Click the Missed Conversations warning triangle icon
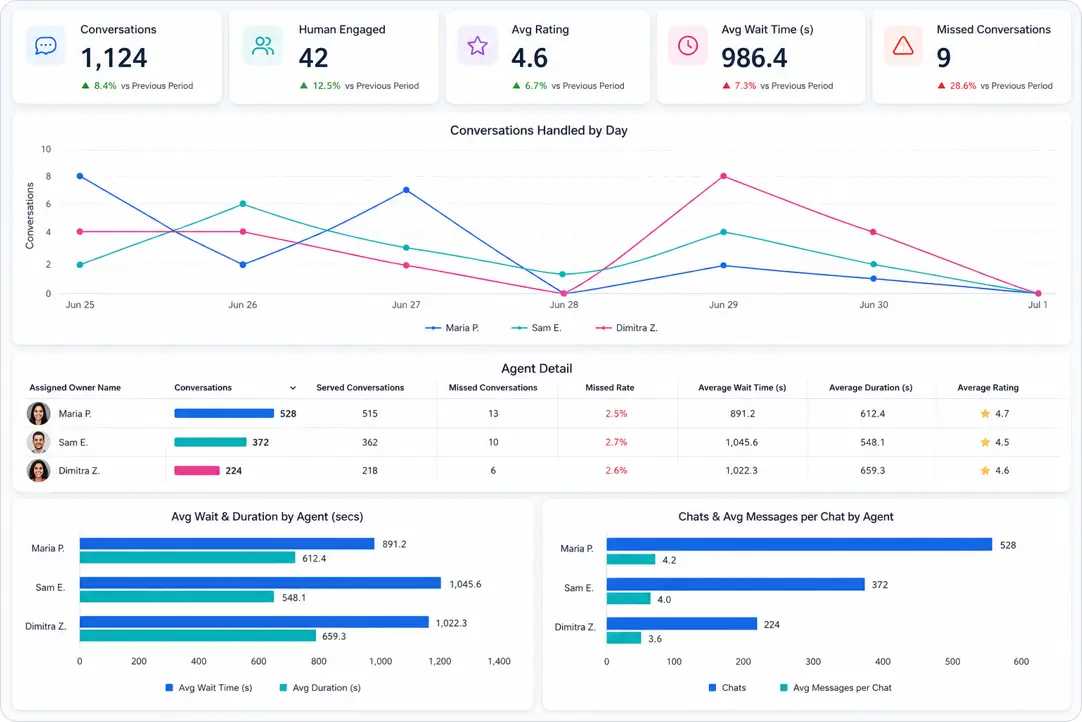Screen dimensions: 1082x722 pos(903,46)
